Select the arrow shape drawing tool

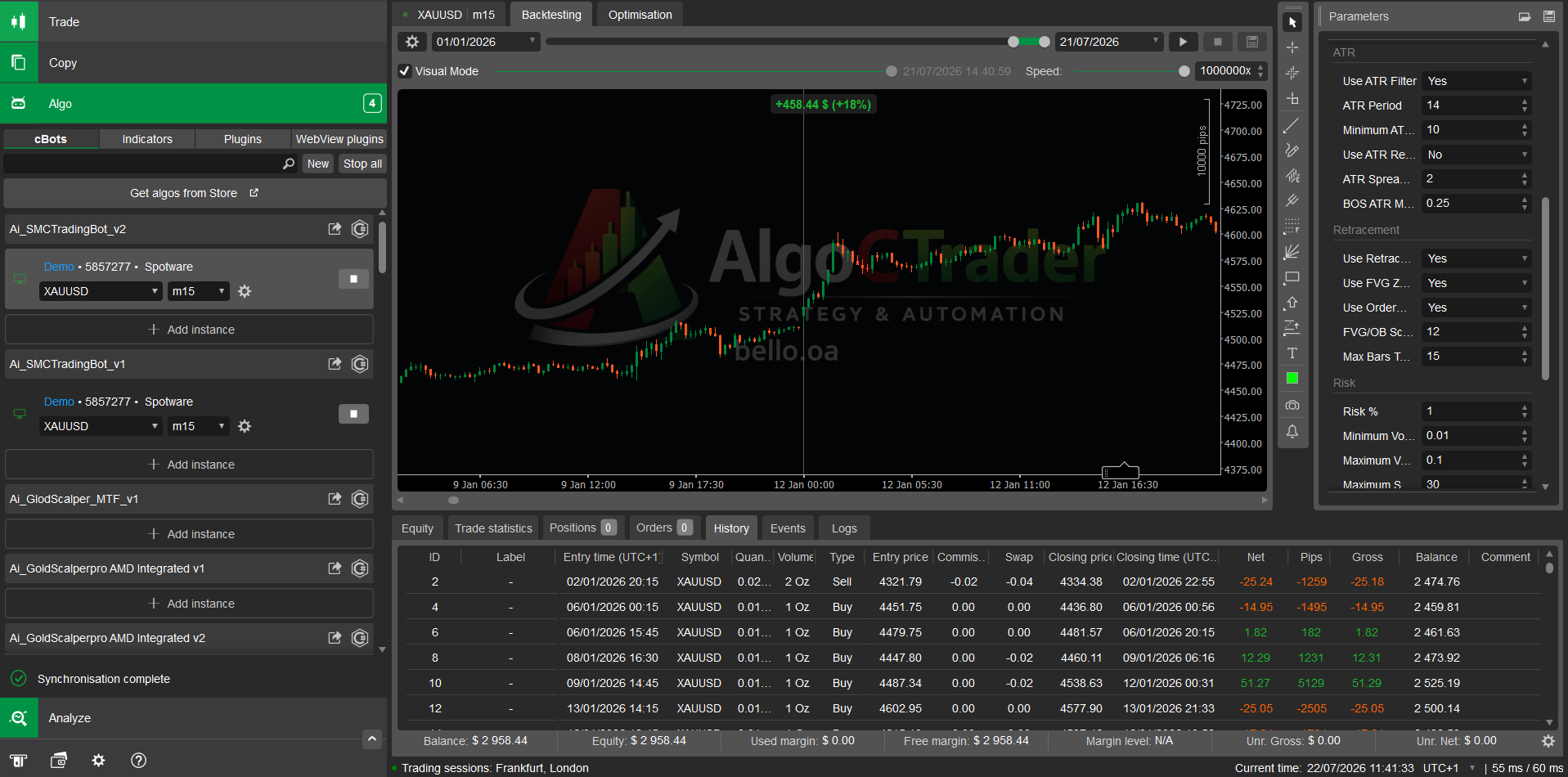[x=1292, y=303]
